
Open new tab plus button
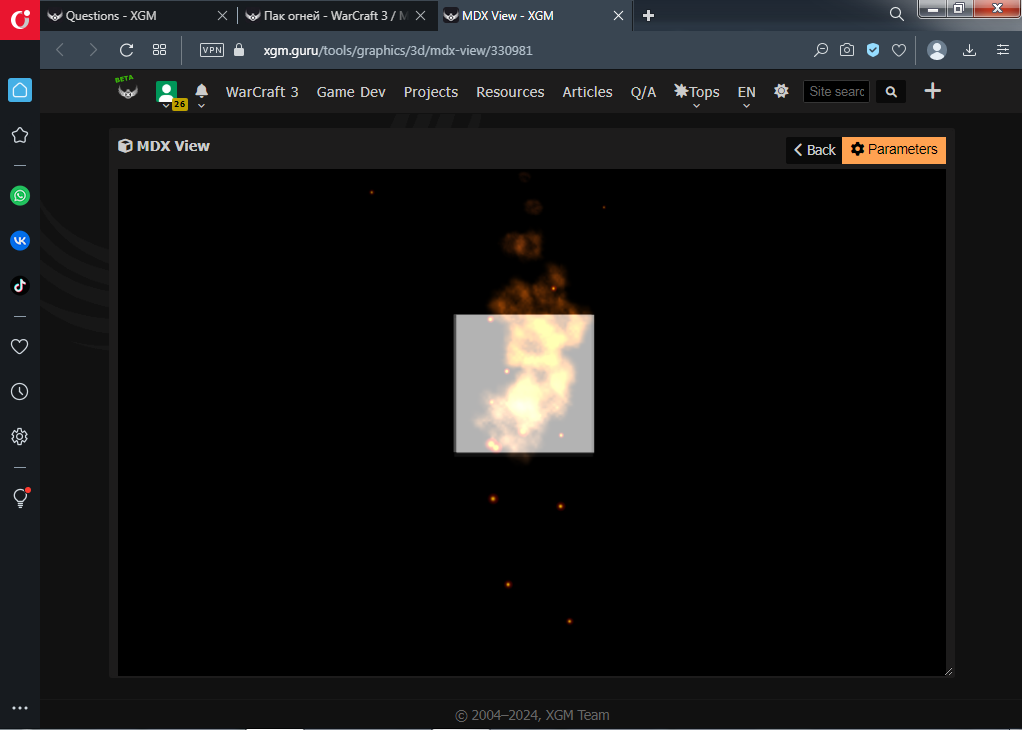(x=648, y=16)
